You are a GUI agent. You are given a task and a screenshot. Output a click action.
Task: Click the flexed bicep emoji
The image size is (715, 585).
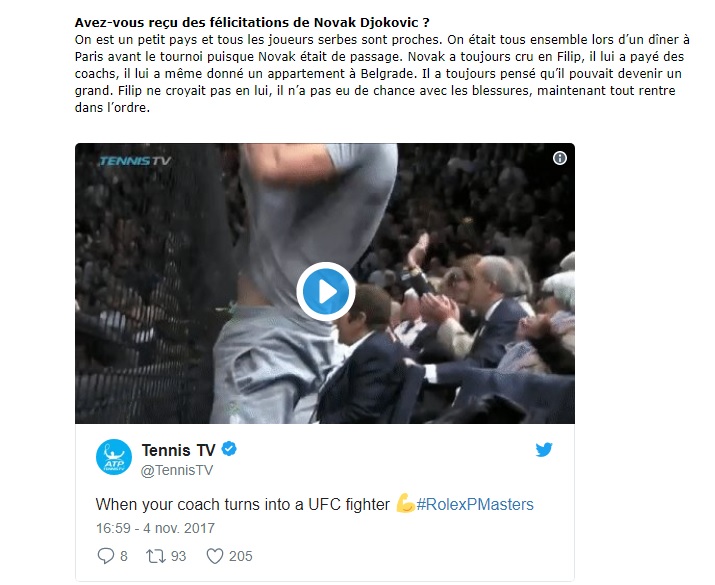click(405, 503)
